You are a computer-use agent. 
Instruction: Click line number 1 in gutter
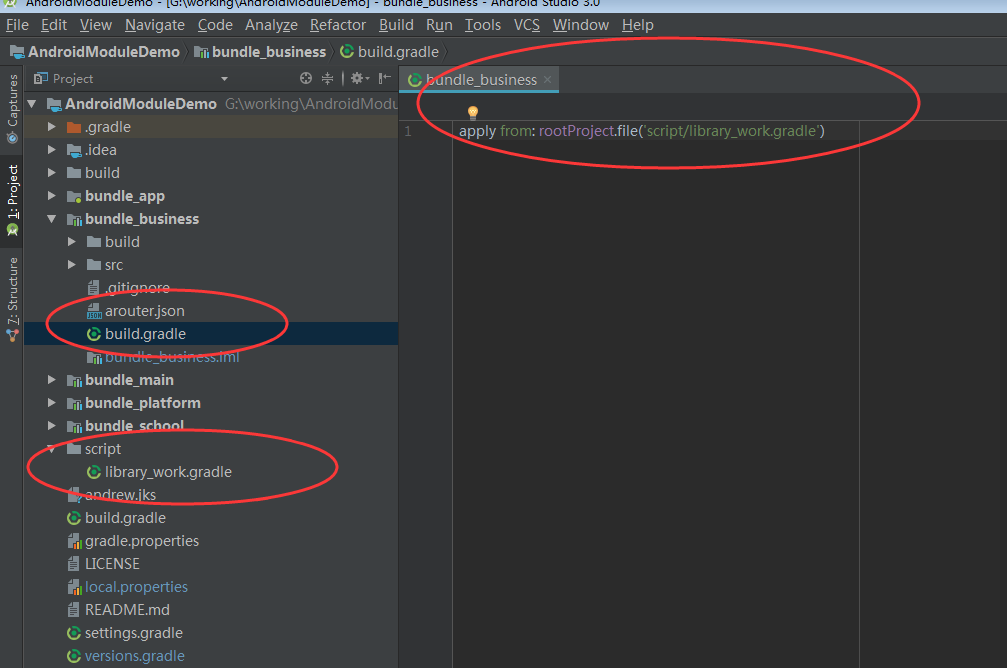click(x=408, y=132)
